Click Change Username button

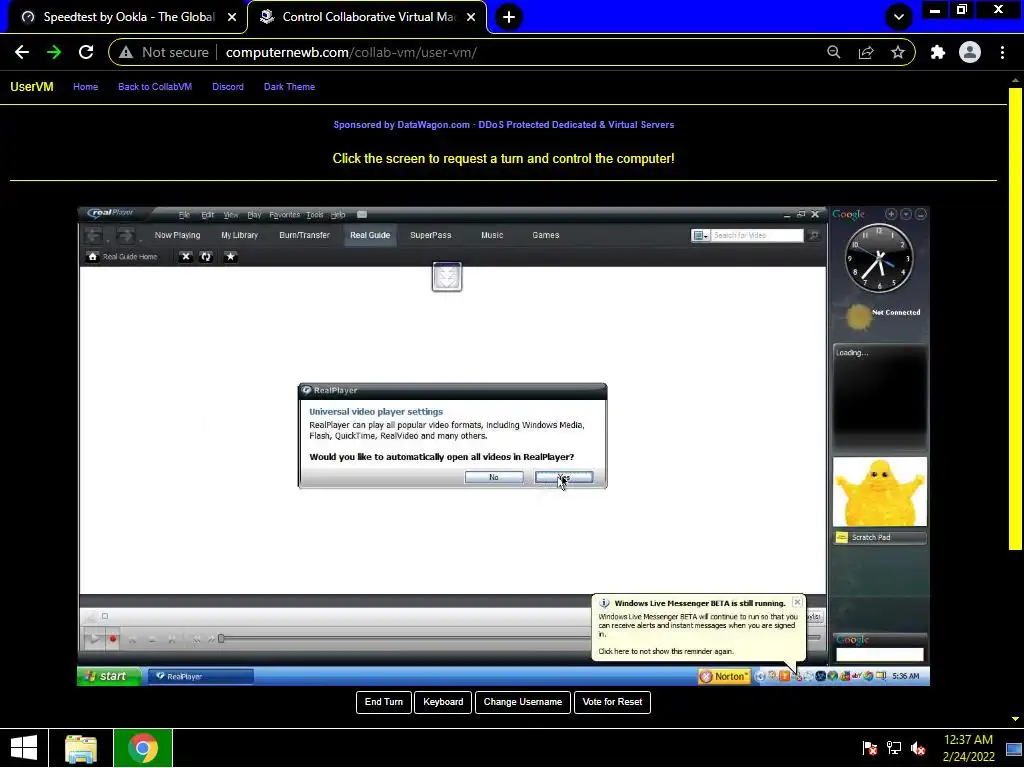(x=522, y=702)
